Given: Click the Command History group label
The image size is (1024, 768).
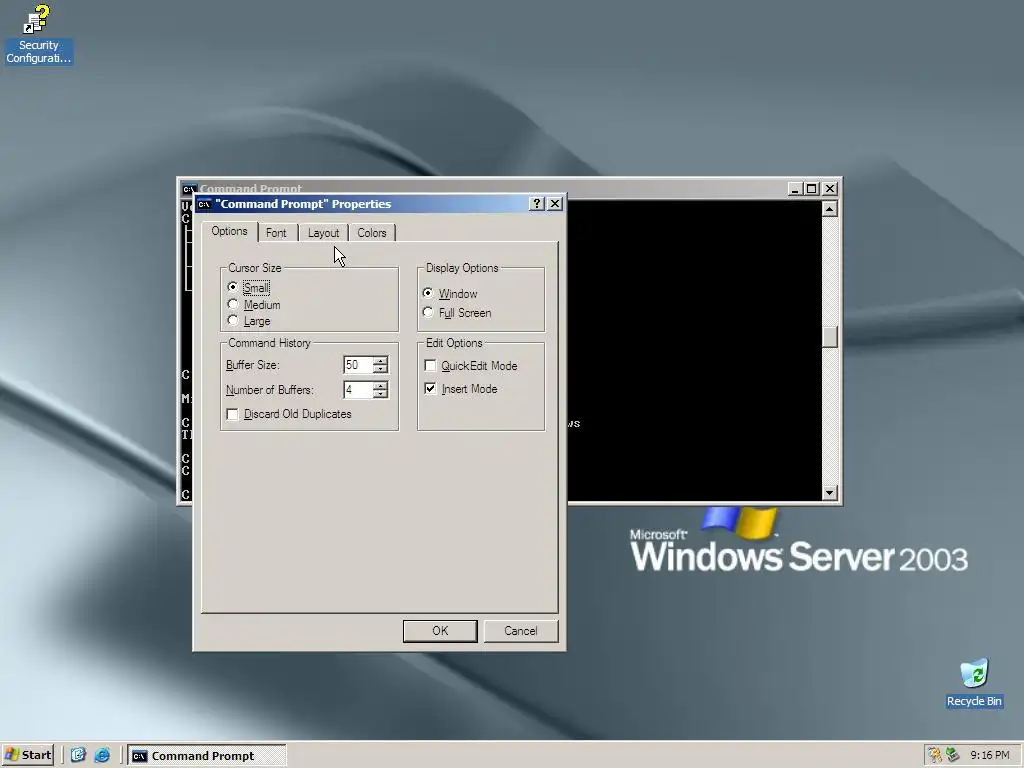Looking at the screenshot, I should [x=269, y=343].
